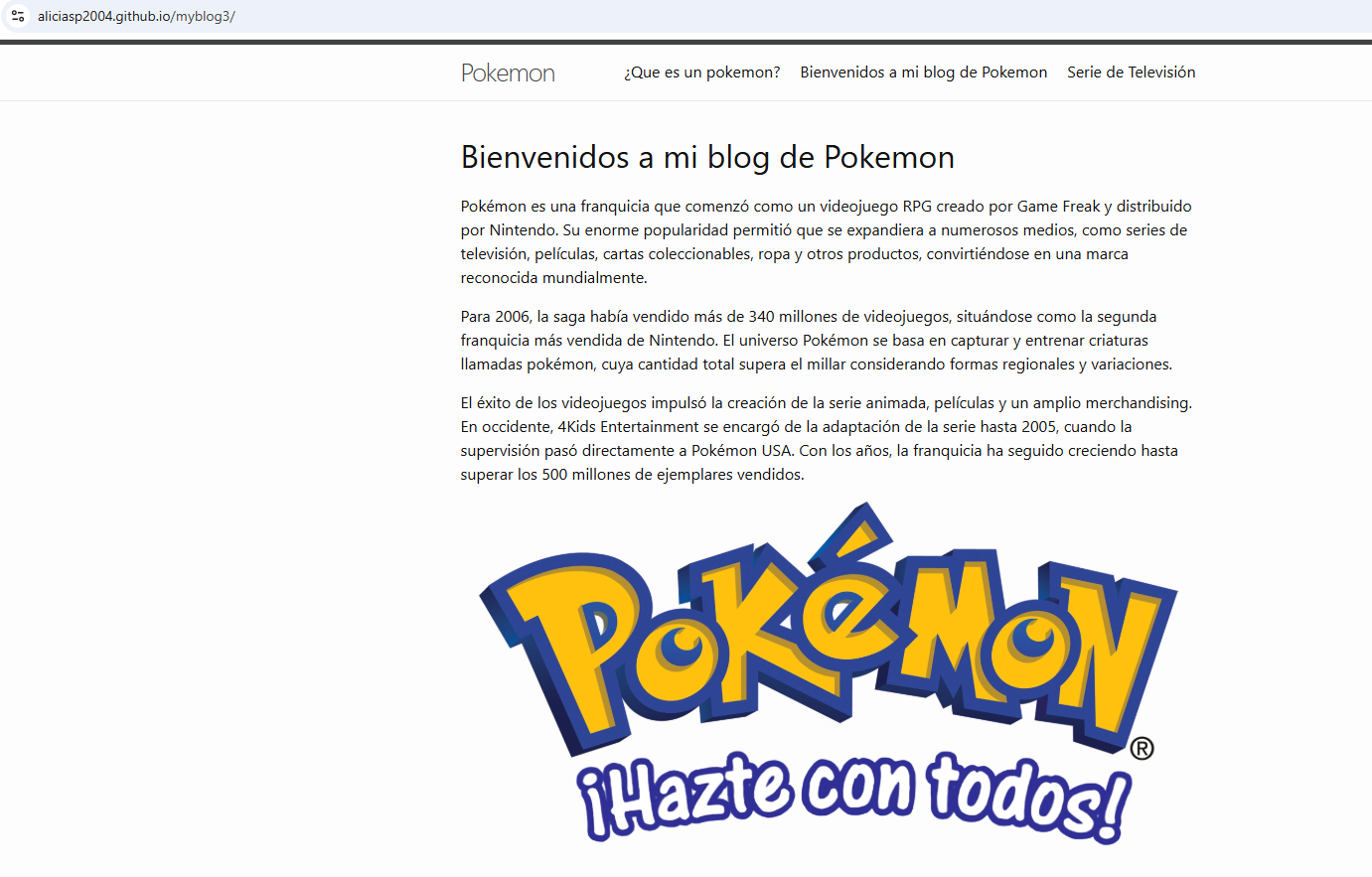The width and height of the screenshot is (1372, 877).
Task: Open the ¿Que es un pokemon? nav link
Action: [701, 73]
